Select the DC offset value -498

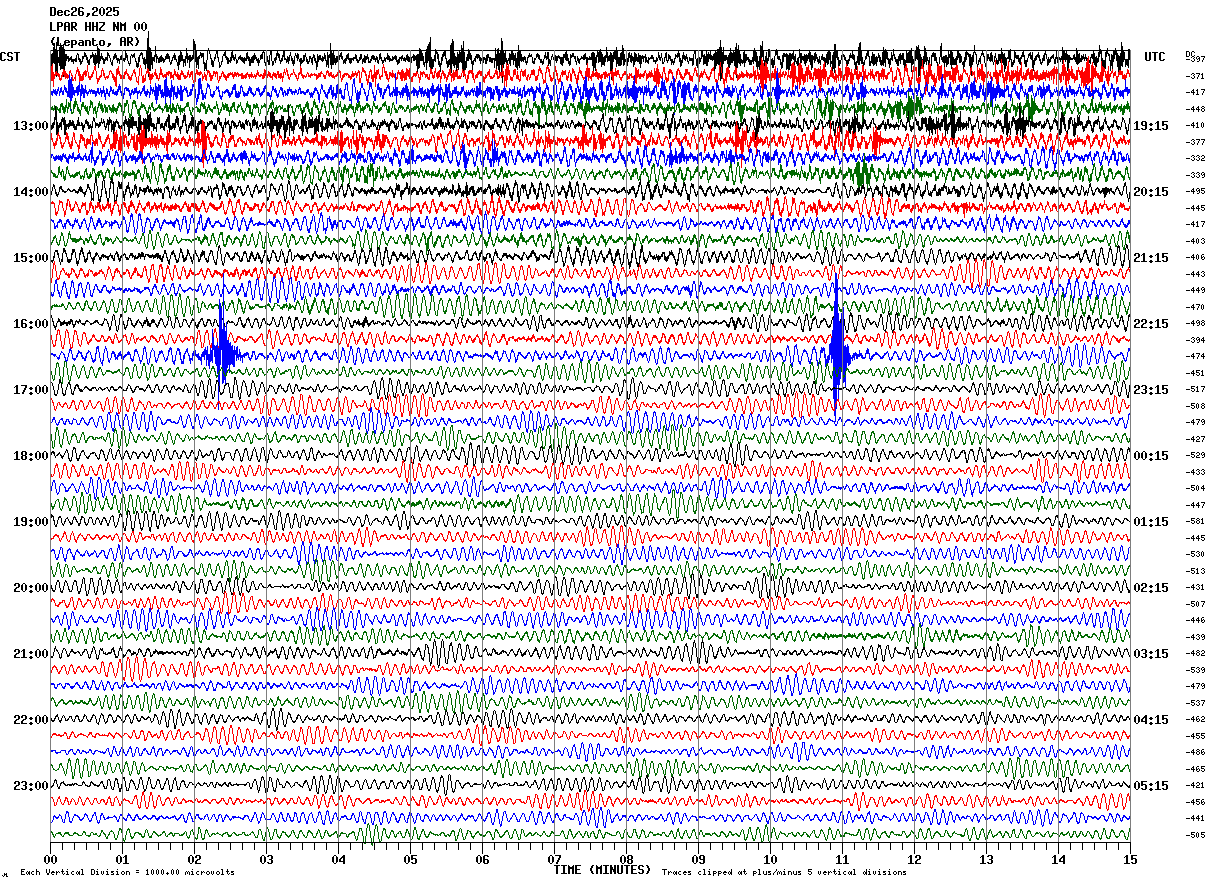(1195, 324)
